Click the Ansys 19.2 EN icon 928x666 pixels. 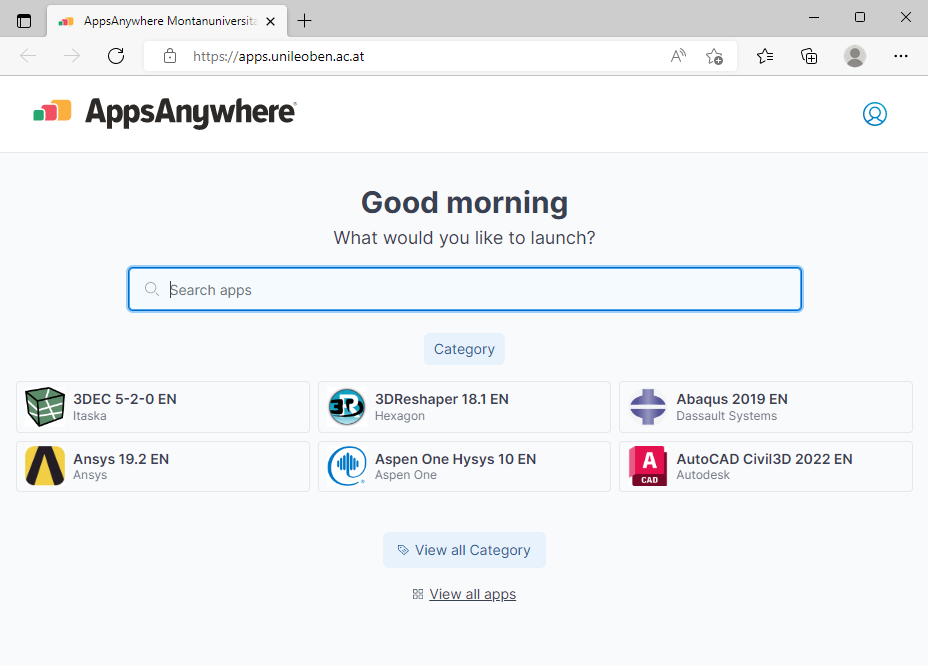click(45, 466)
